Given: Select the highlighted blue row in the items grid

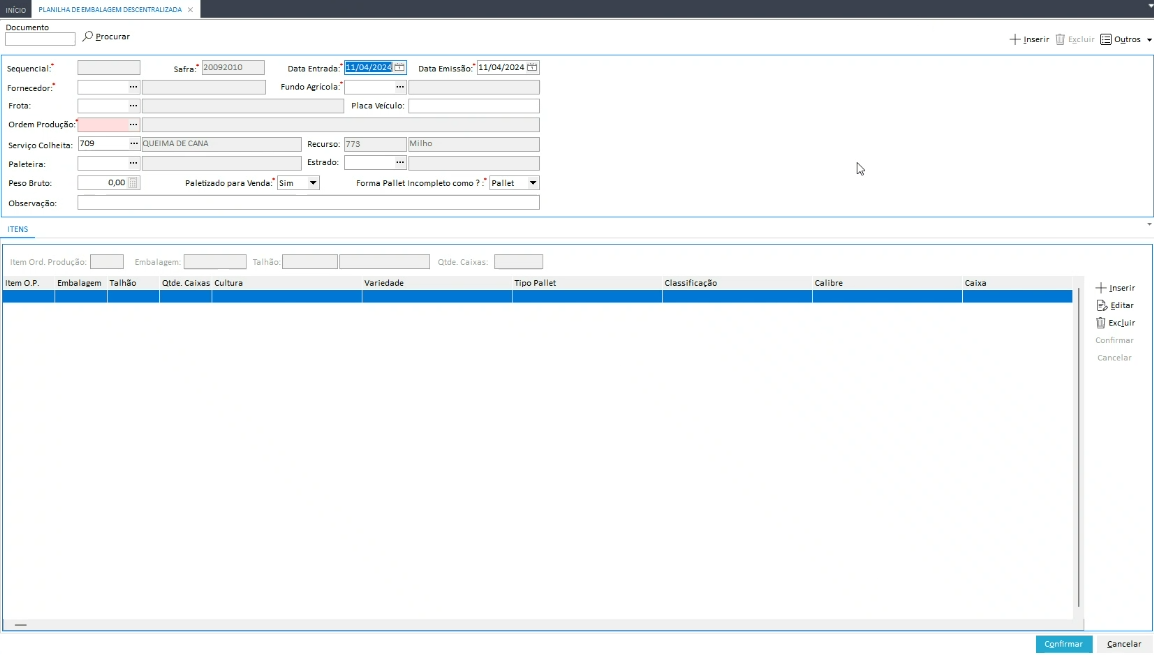Looking at the screenshot, I should 537,296.
